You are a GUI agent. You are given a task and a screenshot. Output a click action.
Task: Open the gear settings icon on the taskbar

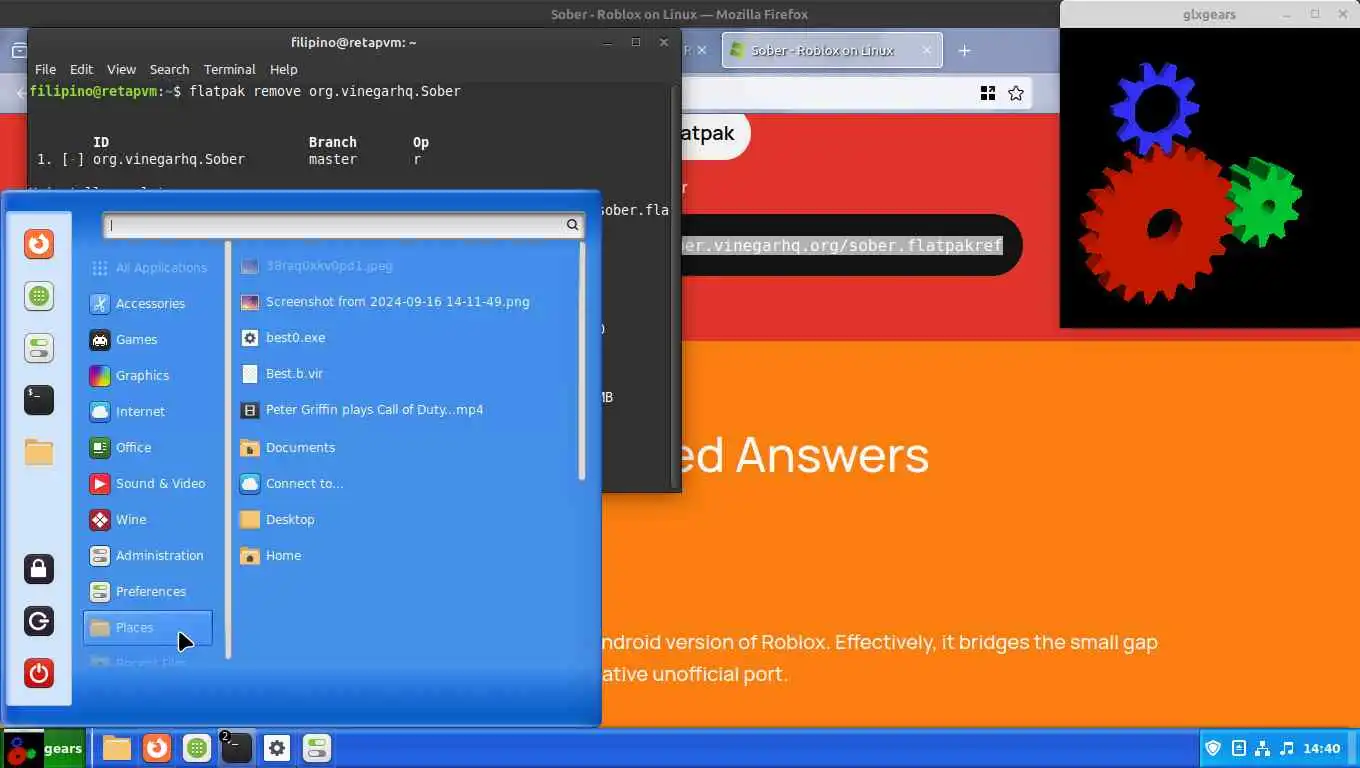(277, 748)
